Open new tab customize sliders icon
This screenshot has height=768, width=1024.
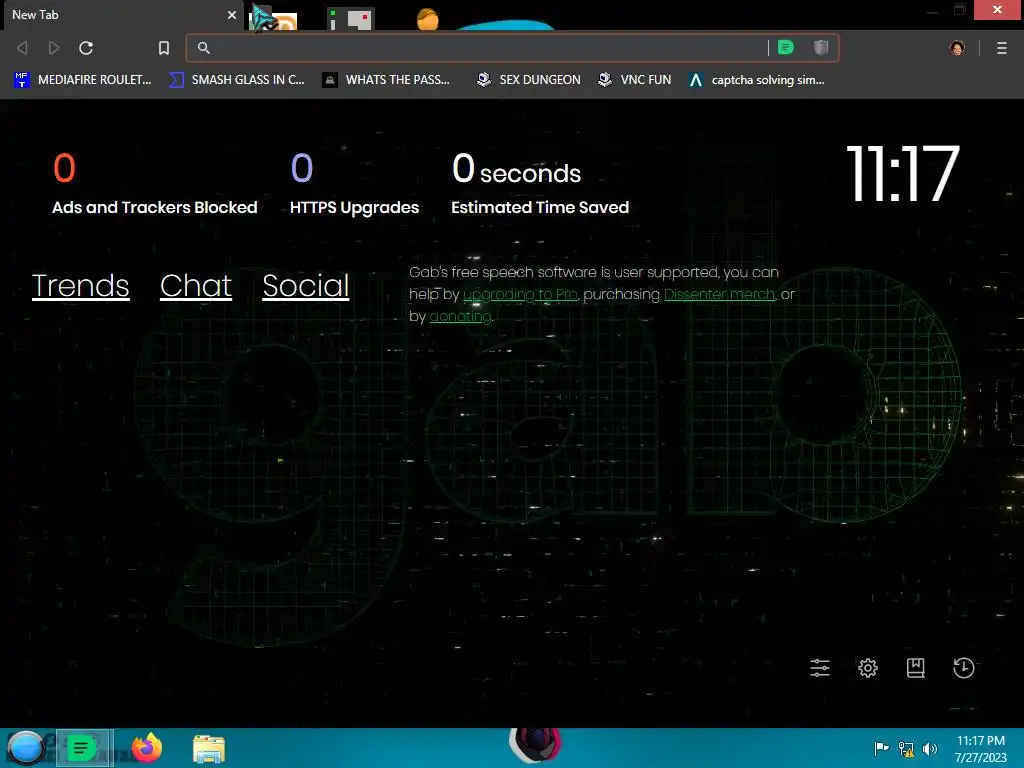(x=820, y=667)
